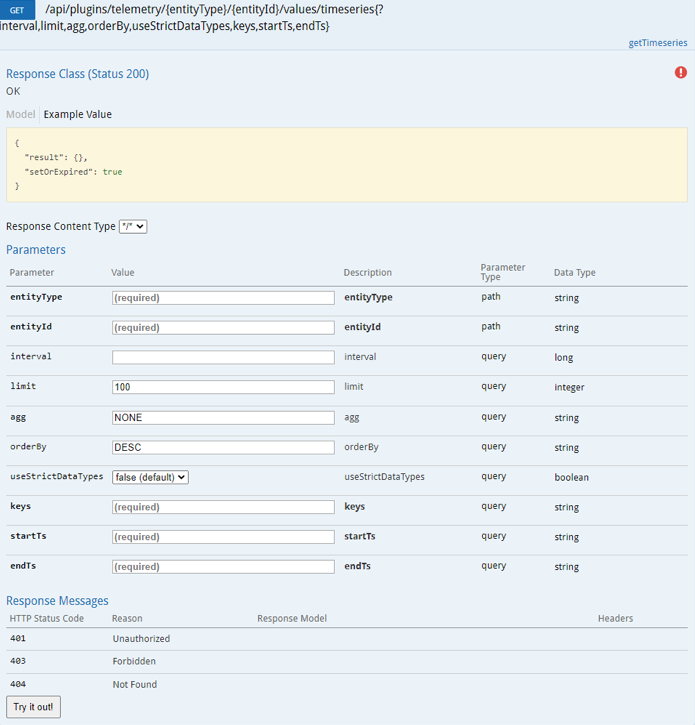Click the limit field containing 100
This screenshot has height=725, width=695.
[223, 387]
